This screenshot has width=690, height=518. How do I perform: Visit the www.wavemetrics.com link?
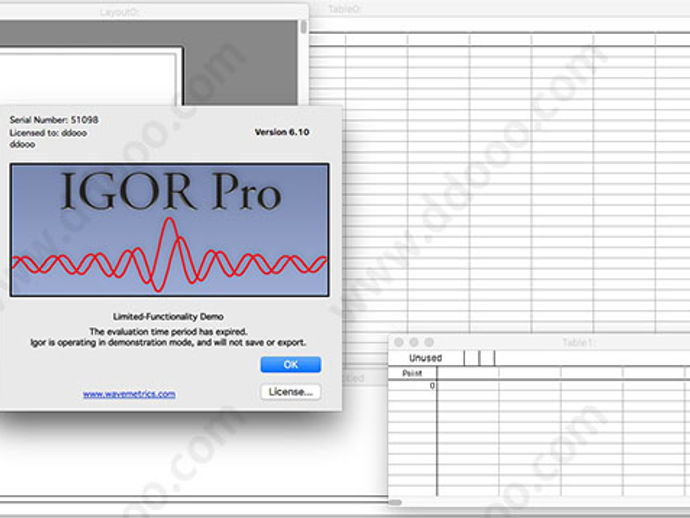point(129,394)
